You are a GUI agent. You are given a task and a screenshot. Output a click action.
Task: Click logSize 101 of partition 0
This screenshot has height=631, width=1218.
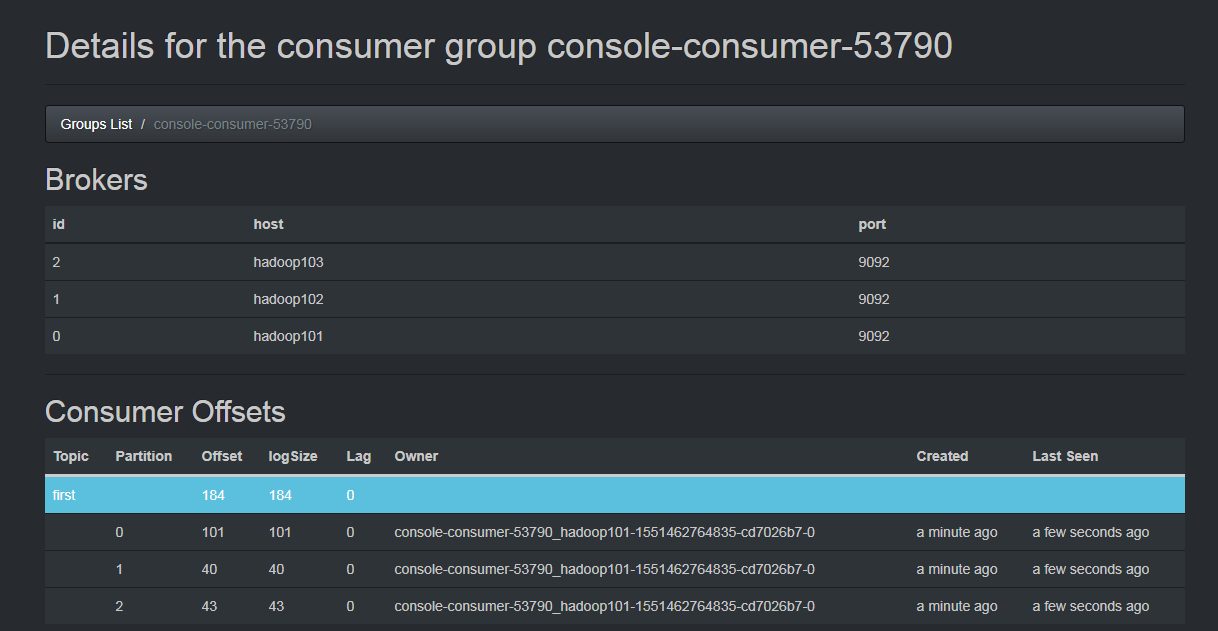click(x=280, y=532)
